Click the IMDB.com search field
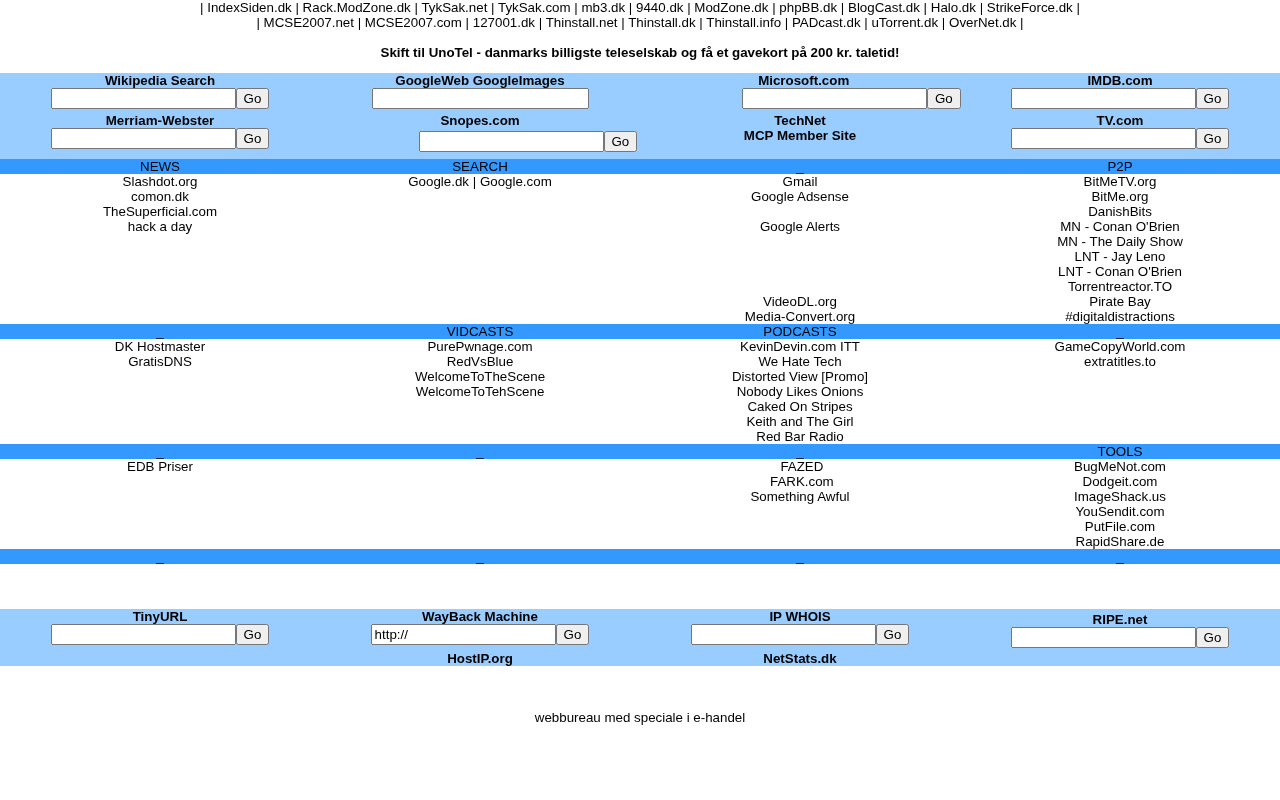This screenshot has height=800, width=1280. (x=1103, y=99)
